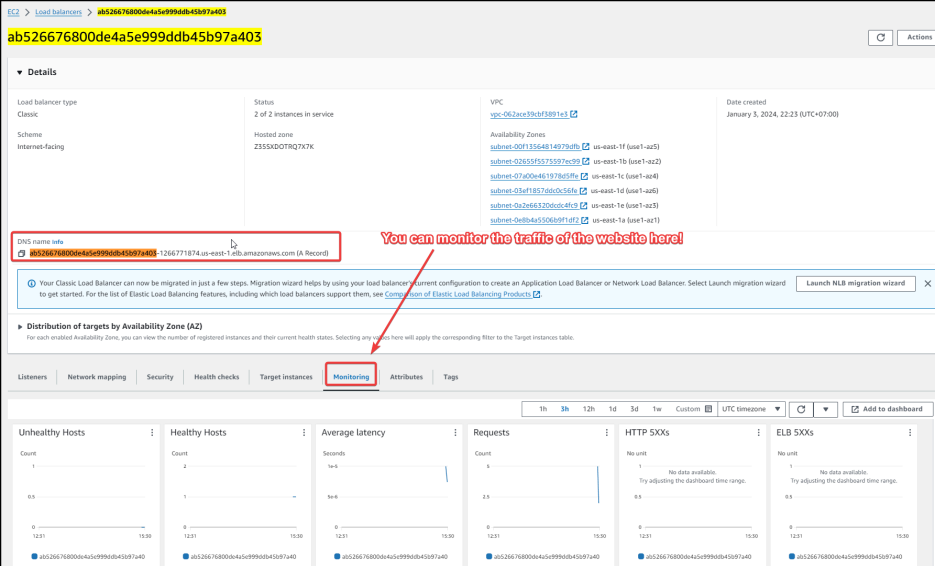Open the Health checks tab
935x566 pixels.
click(x=216, y=377)
